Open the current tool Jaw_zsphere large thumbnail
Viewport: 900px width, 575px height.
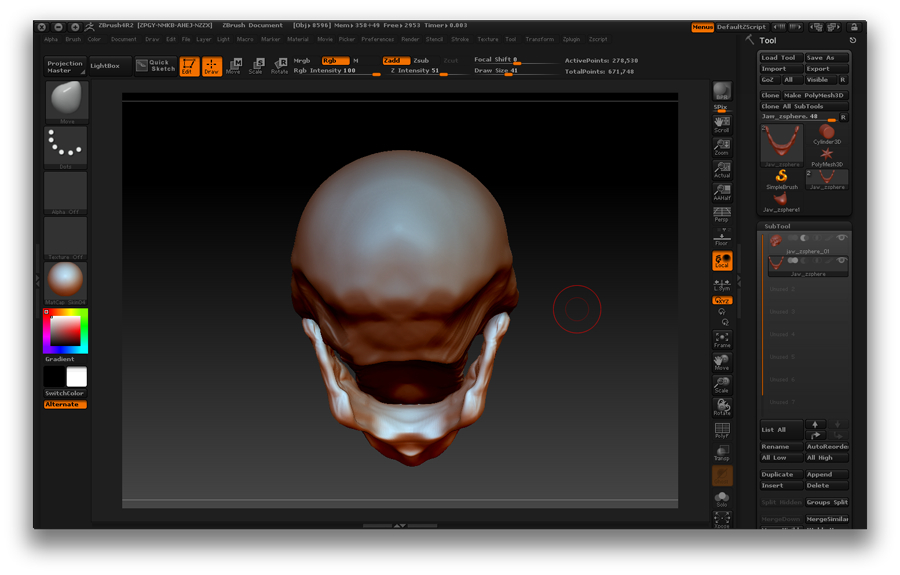click(x=782, y=143)
